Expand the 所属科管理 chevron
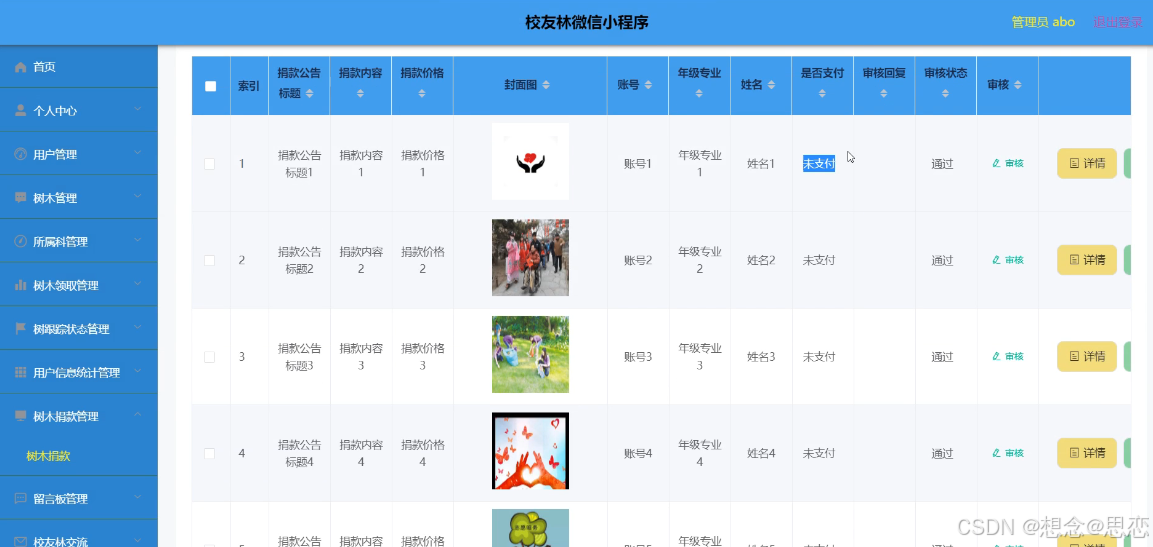Screen dimensions: 1153x547 tap(138, 240)
